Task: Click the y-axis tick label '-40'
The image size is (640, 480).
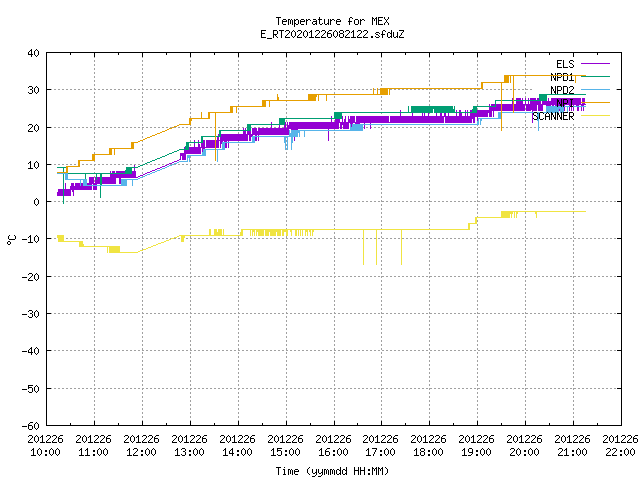Action: pyautogui.click(x=31, y=351)
